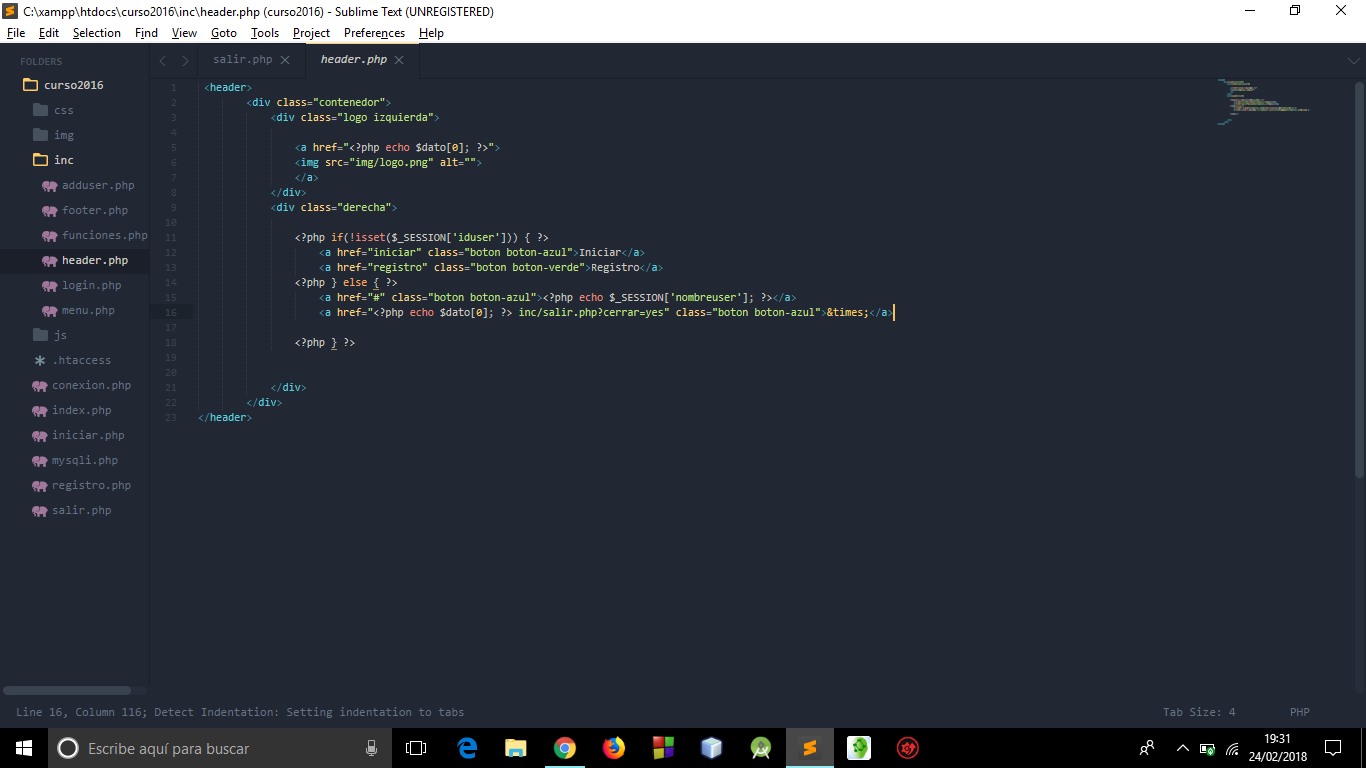Viewport: 1366px width, 768px height.
Task: Open Firefox from the taskbar
Action: 614,748
